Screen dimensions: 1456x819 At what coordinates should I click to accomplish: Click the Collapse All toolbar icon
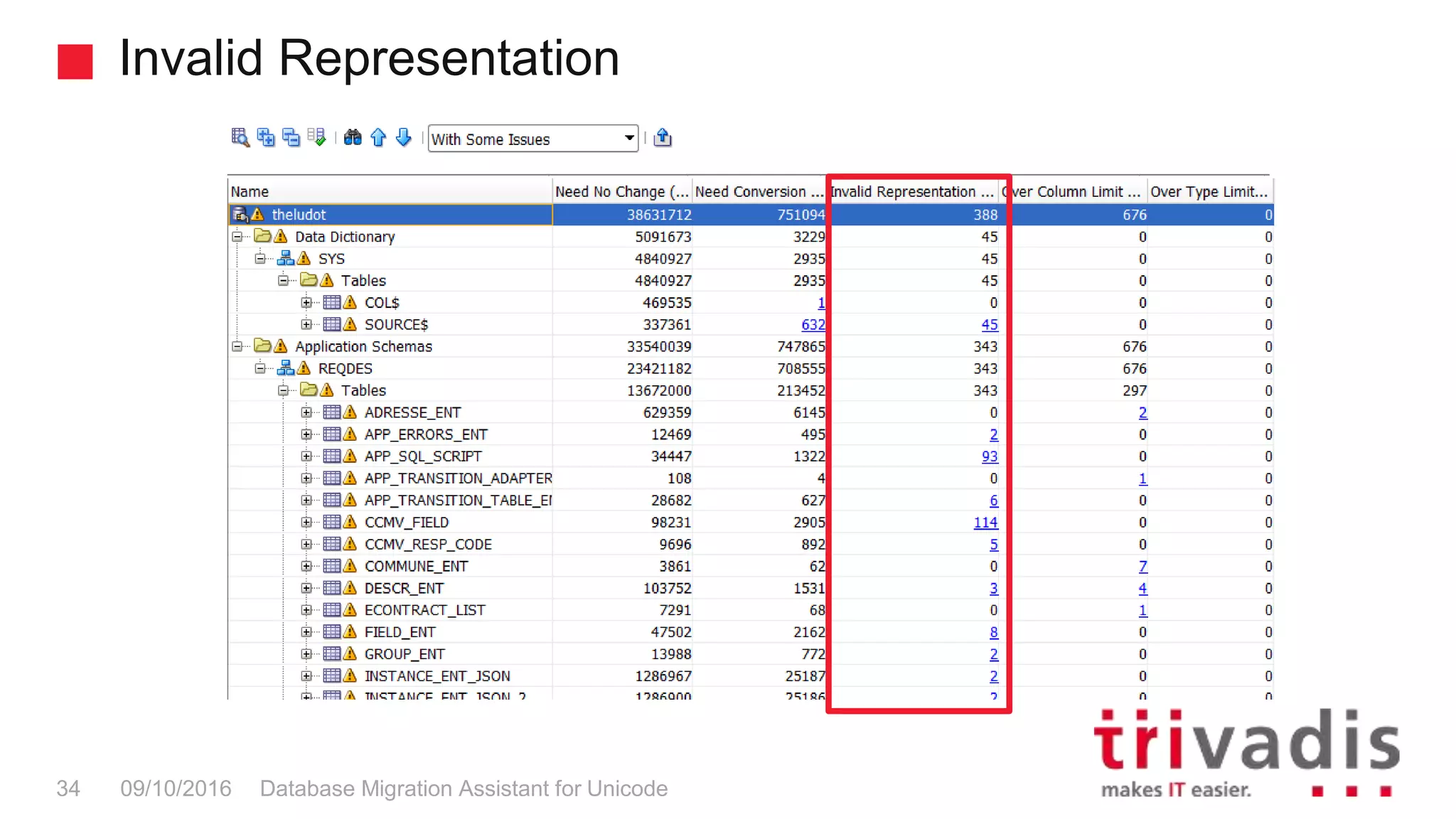pyautogui.click(x=291, y=137)
